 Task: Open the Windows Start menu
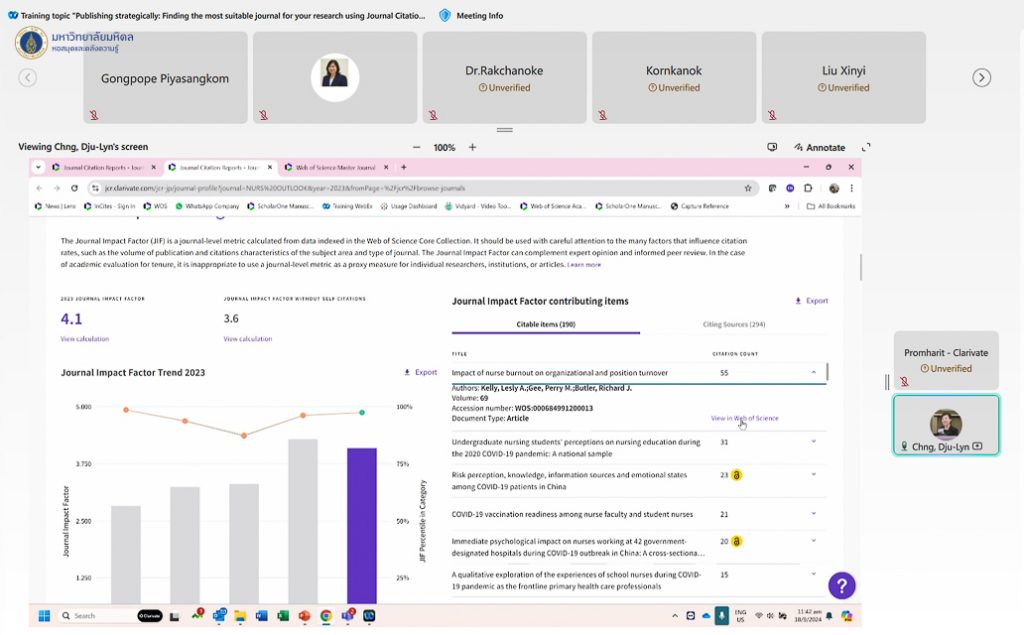tap(44, 615)
